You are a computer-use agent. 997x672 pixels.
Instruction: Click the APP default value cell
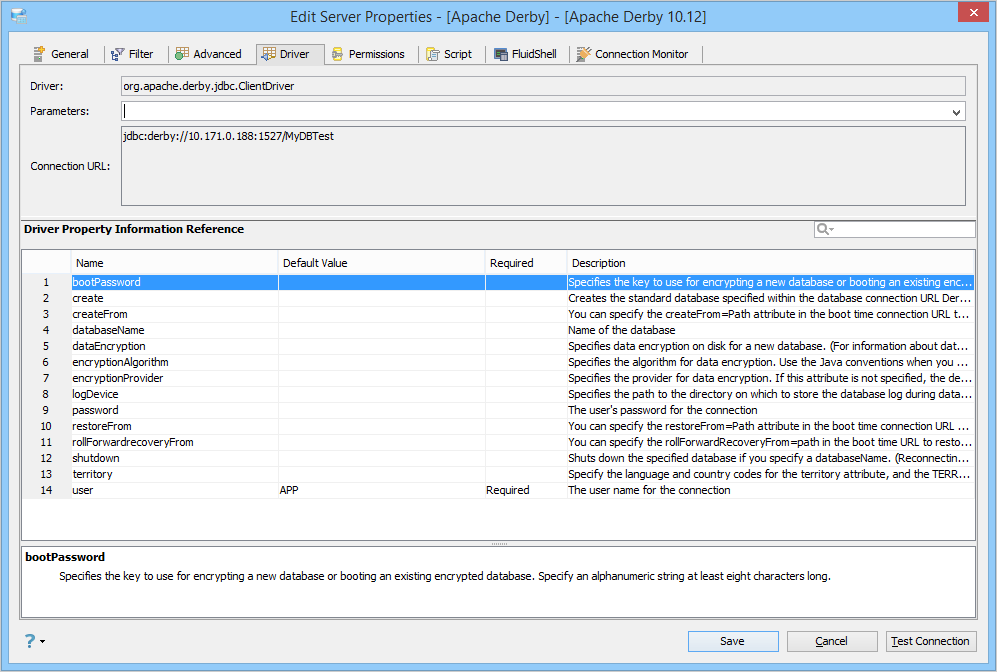(382, 490)
